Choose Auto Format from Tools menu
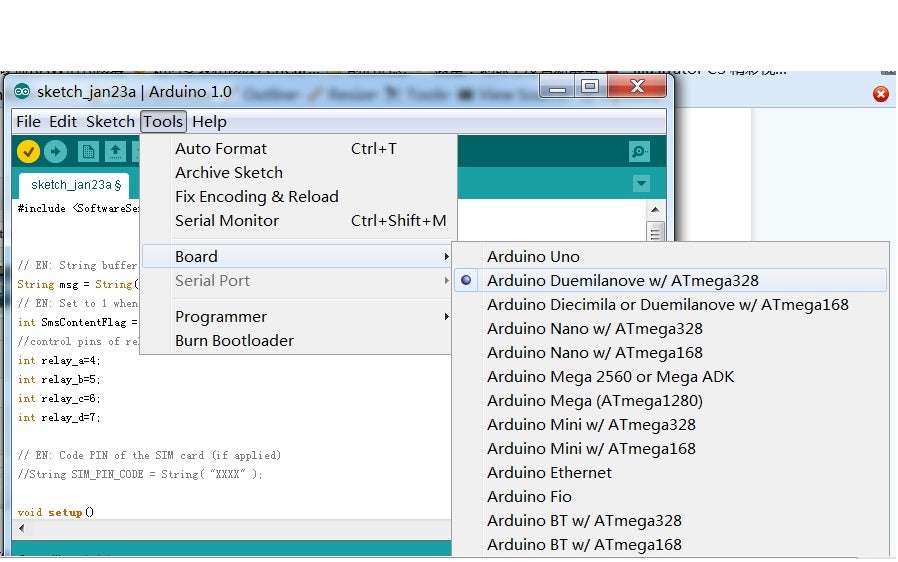 pos(296,149)
